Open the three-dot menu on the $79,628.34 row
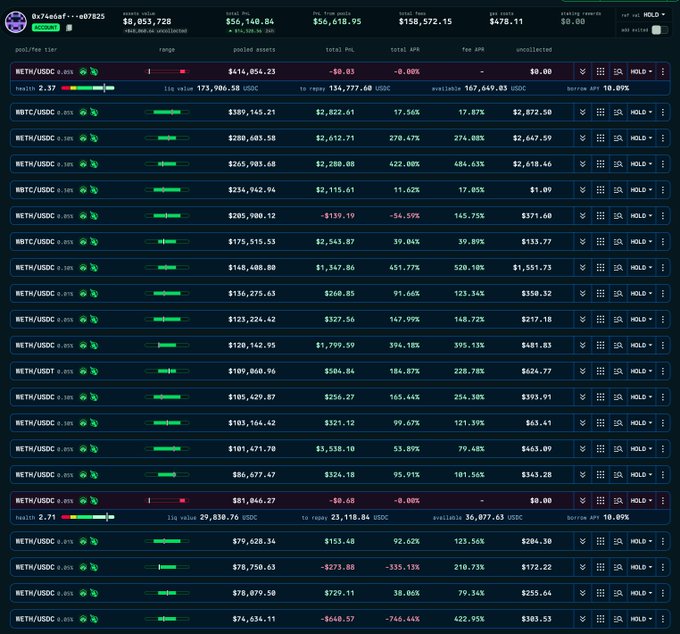This screenshot has width=680, height=634. [663, 541]
